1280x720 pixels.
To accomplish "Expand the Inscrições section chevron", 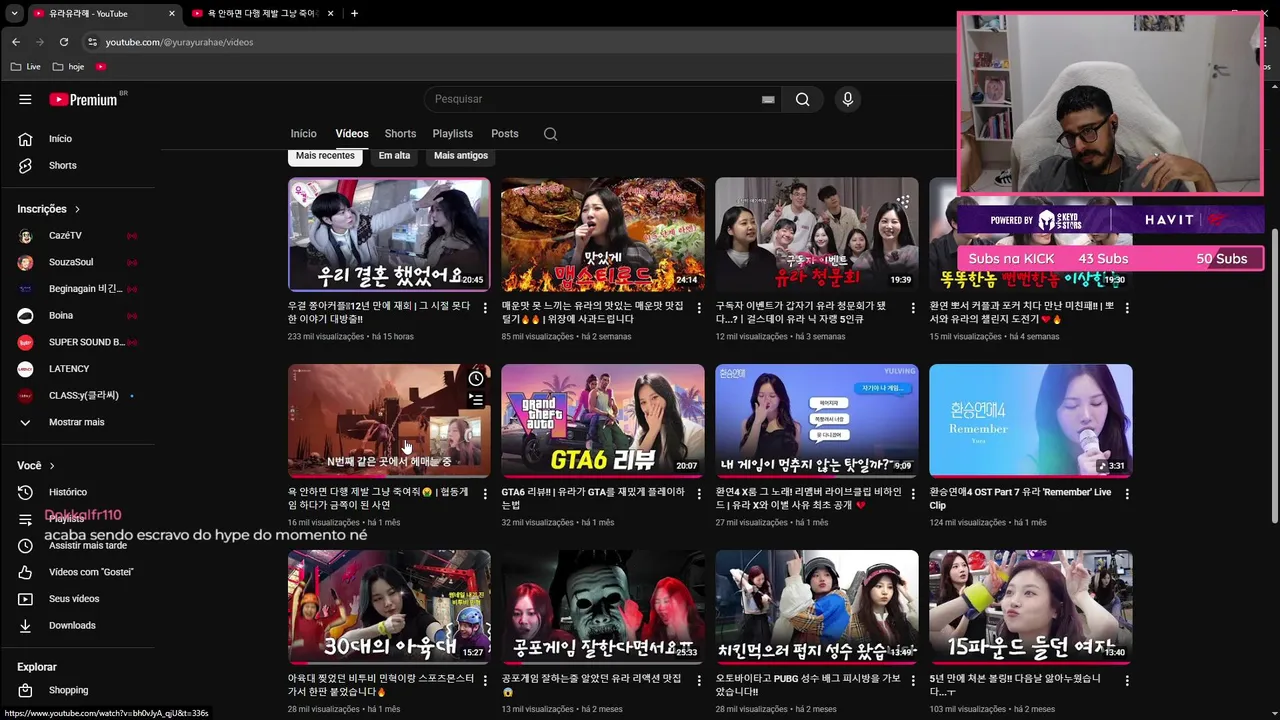I will coord(77,209).
